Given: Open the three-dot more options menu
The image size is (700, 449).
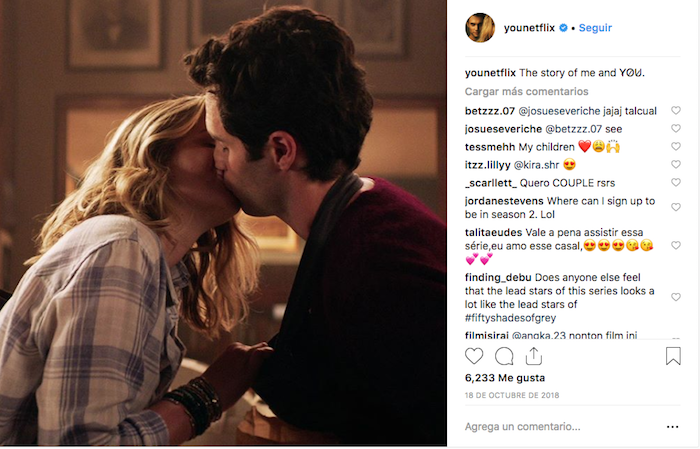Looking at the screenshot, I should [x=672, y=427].
